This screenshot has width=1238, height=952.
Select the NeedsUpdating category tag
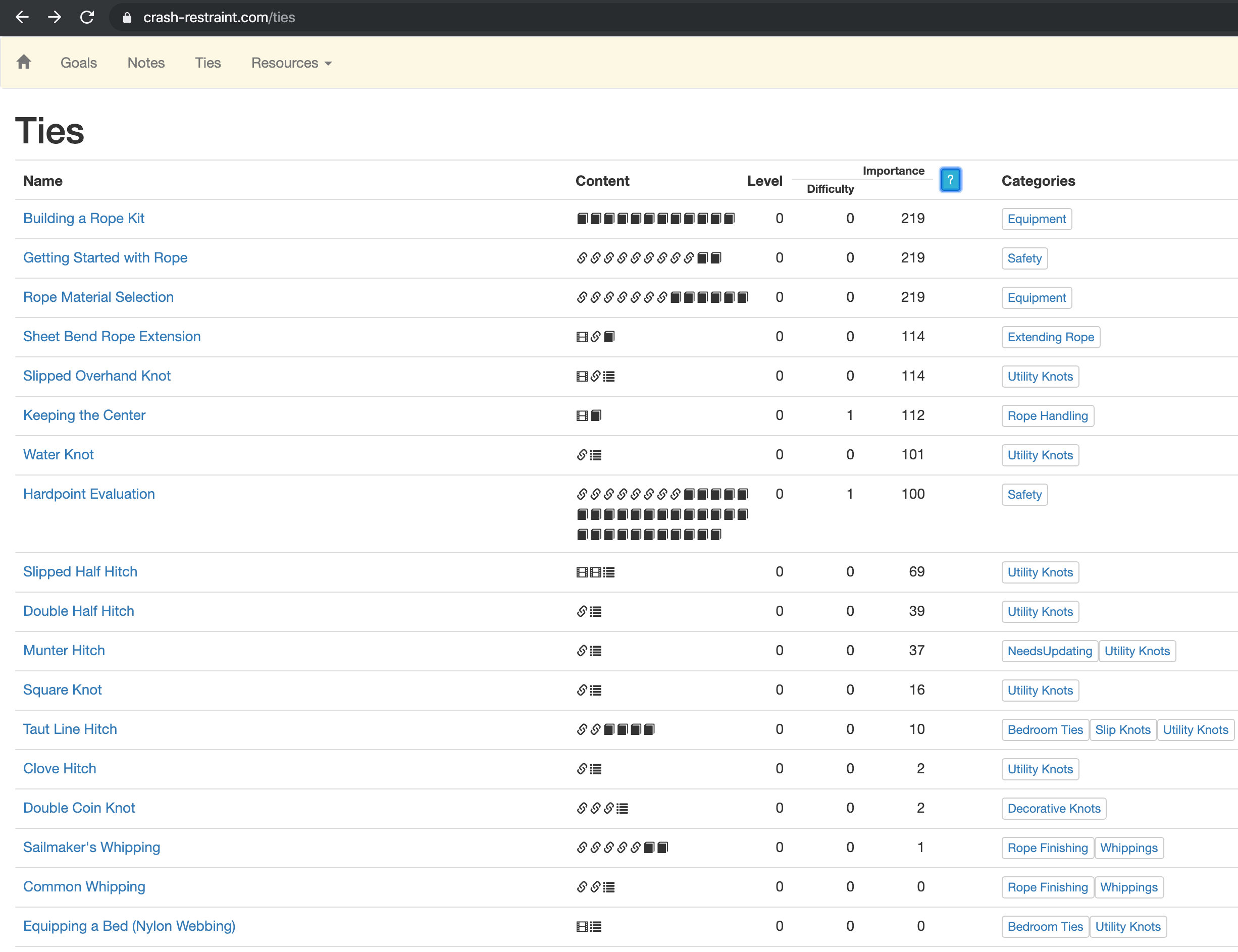[x=1050, y=651]
